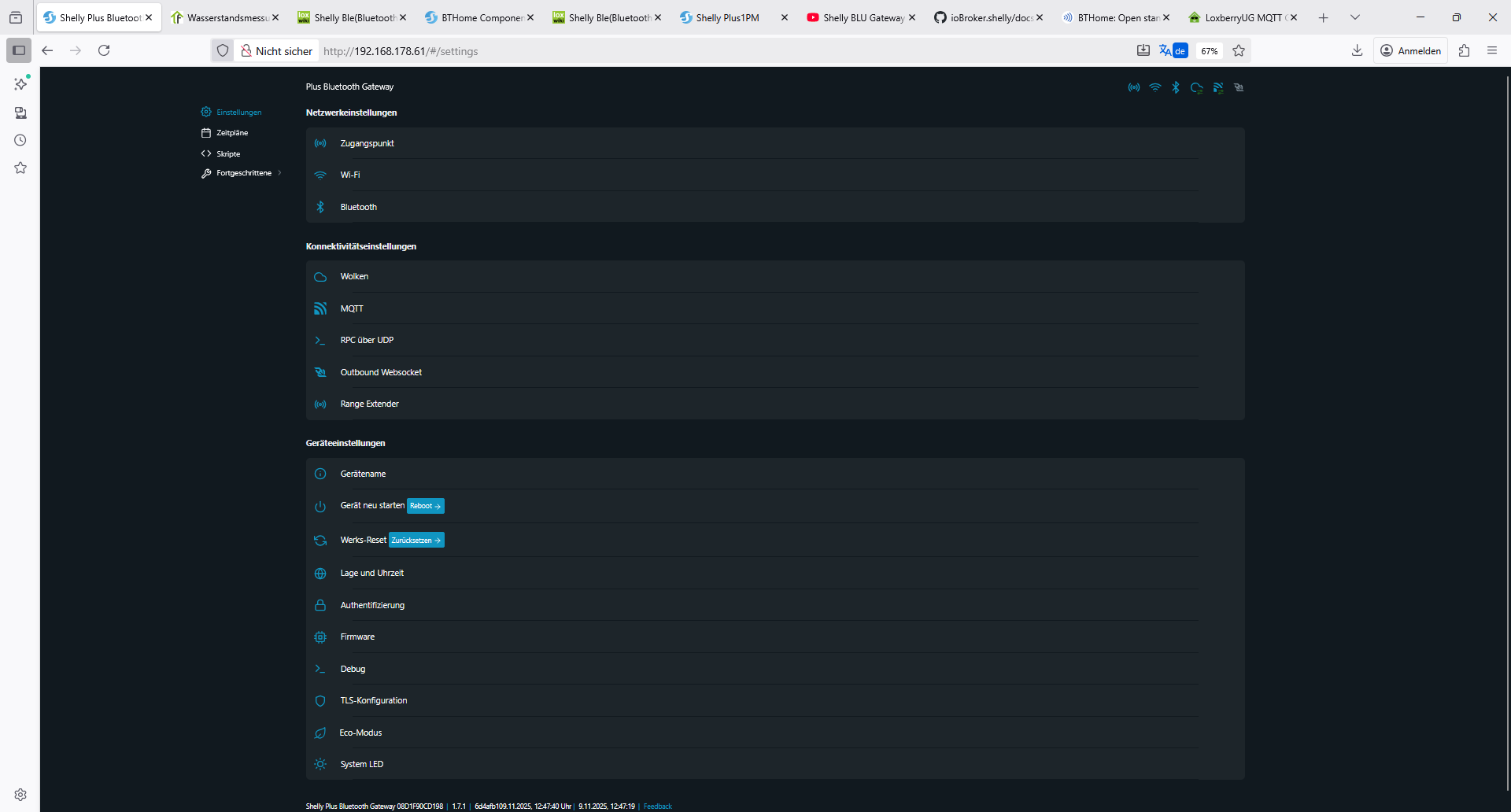This screenshot has height=812, width=1511.
Task: Open the sidebar history clock icon
Action: click(x=20, y=140)
